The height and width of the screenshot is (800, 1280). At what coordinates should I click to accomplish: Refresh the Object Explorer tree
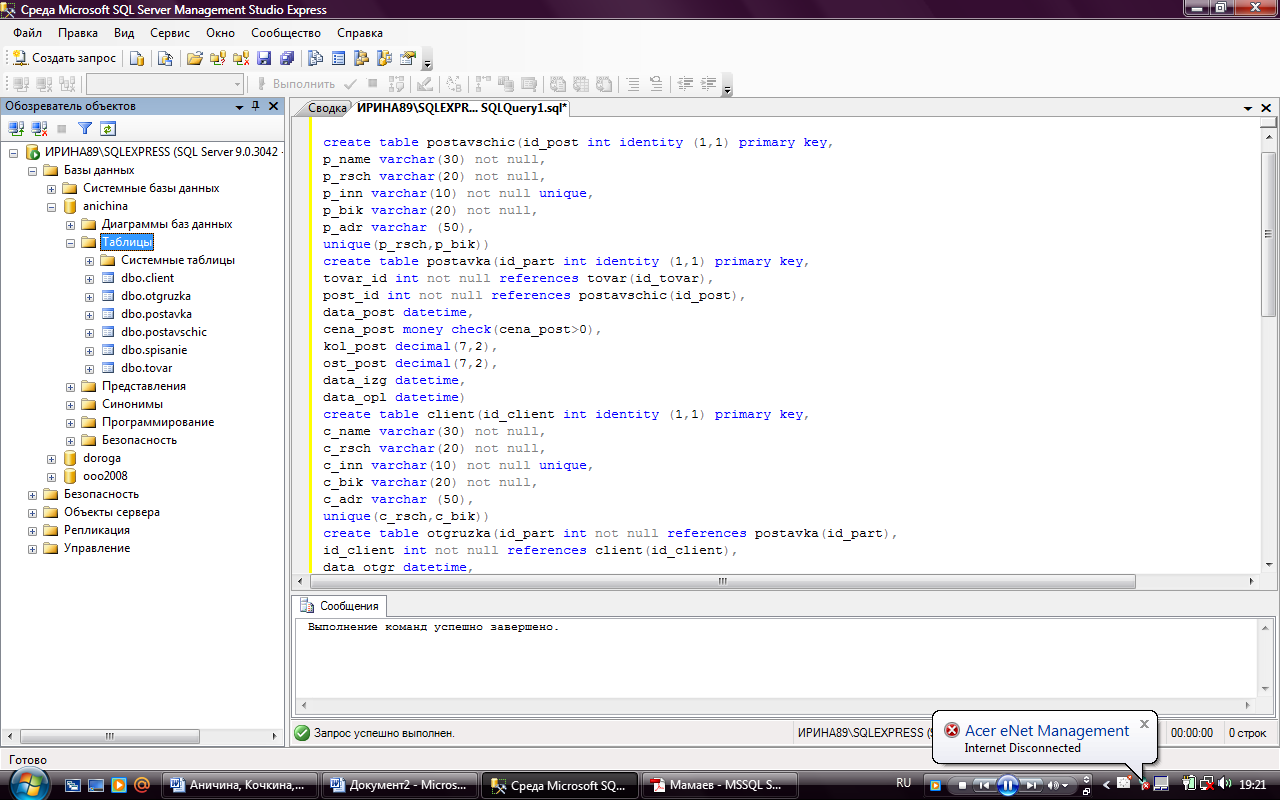coord(107,128)
